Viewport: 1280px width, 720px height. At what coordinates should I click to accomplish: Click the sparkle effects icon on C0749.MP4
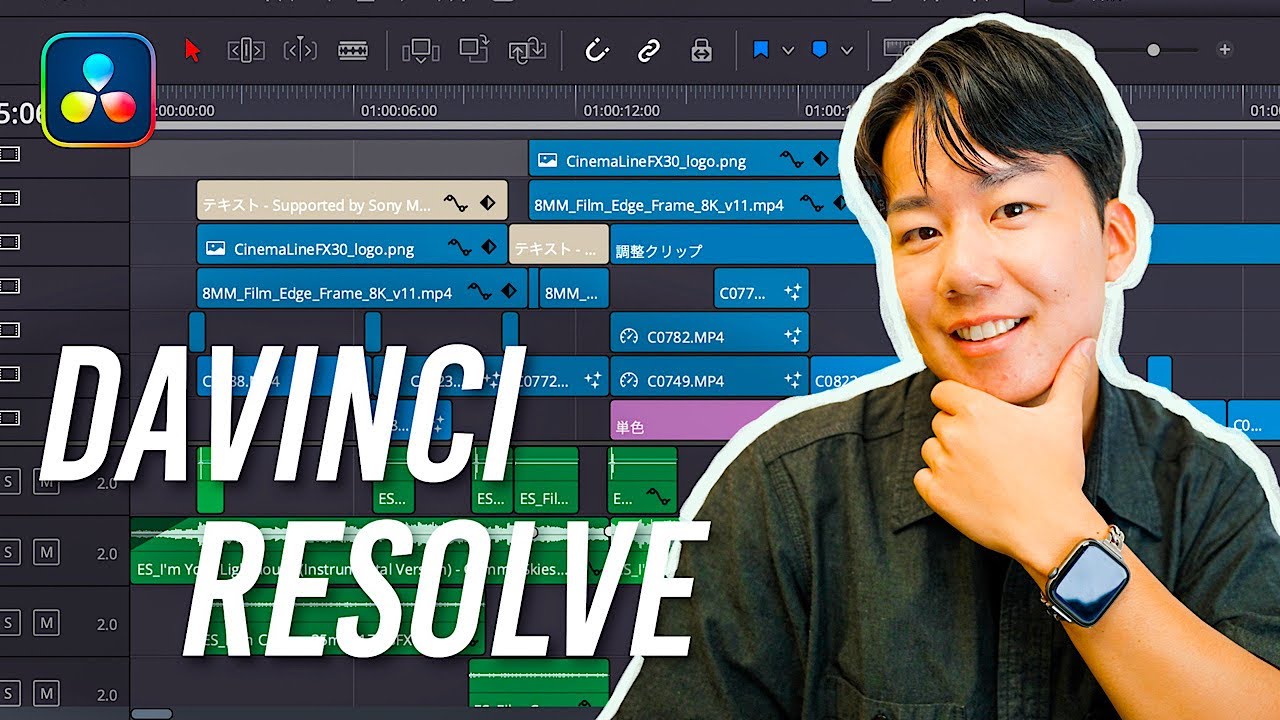pos(793,381)
